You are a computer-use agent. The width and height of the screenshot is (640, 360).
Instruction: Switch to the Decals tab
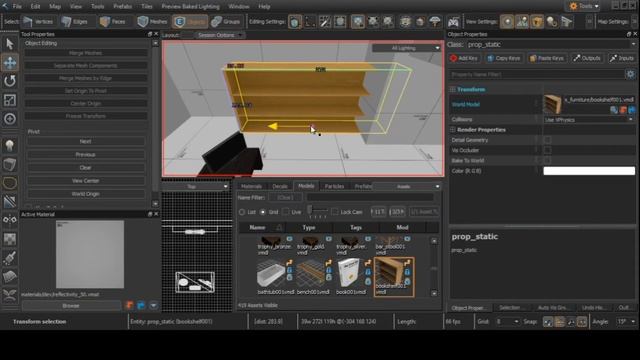pos(280,186)
